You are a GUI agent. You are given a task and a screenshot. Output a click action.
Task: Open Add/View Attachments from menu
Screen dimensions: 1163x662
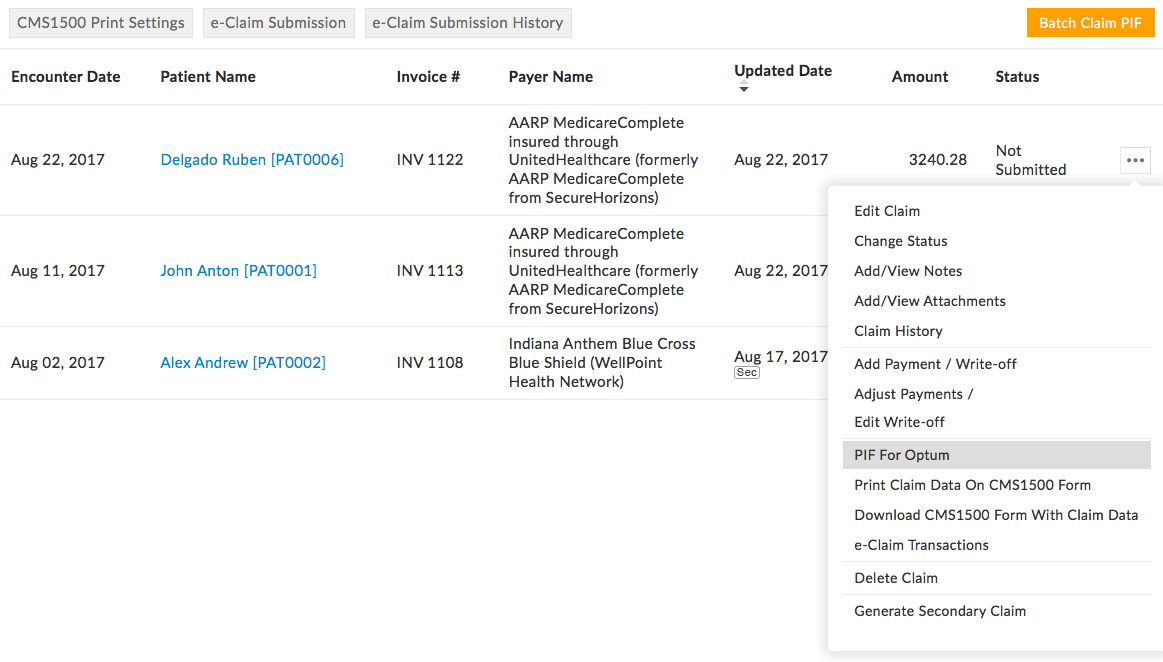[930, 301]
